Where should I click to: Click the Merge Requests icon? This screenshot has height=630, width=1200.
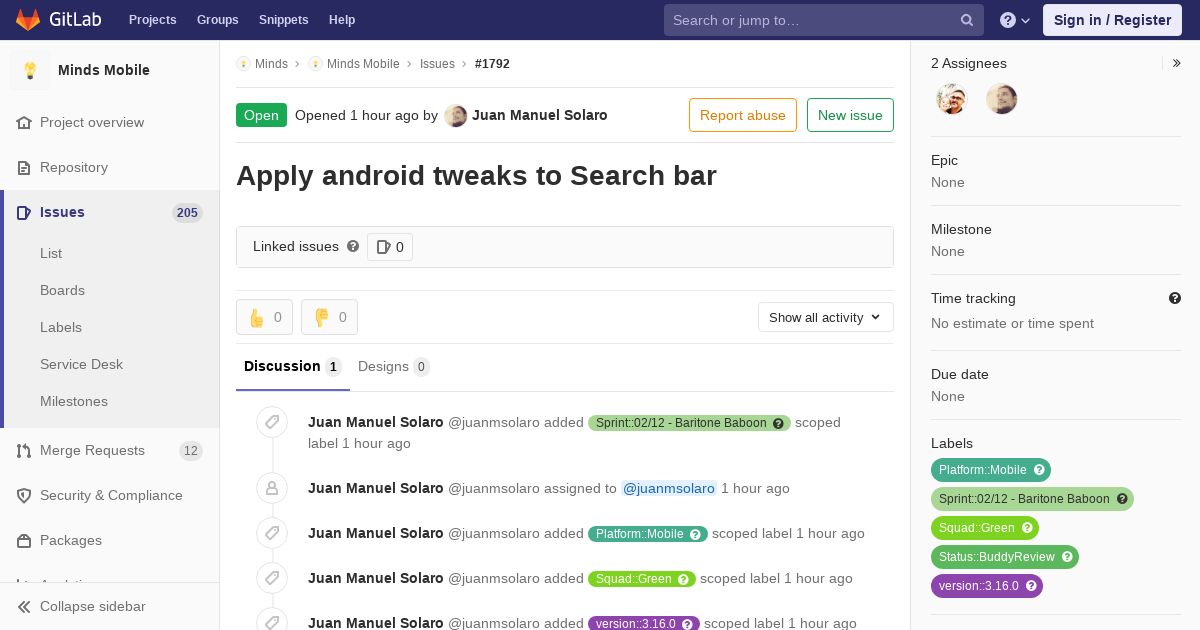pyautogui.click(x=24, y=450)
